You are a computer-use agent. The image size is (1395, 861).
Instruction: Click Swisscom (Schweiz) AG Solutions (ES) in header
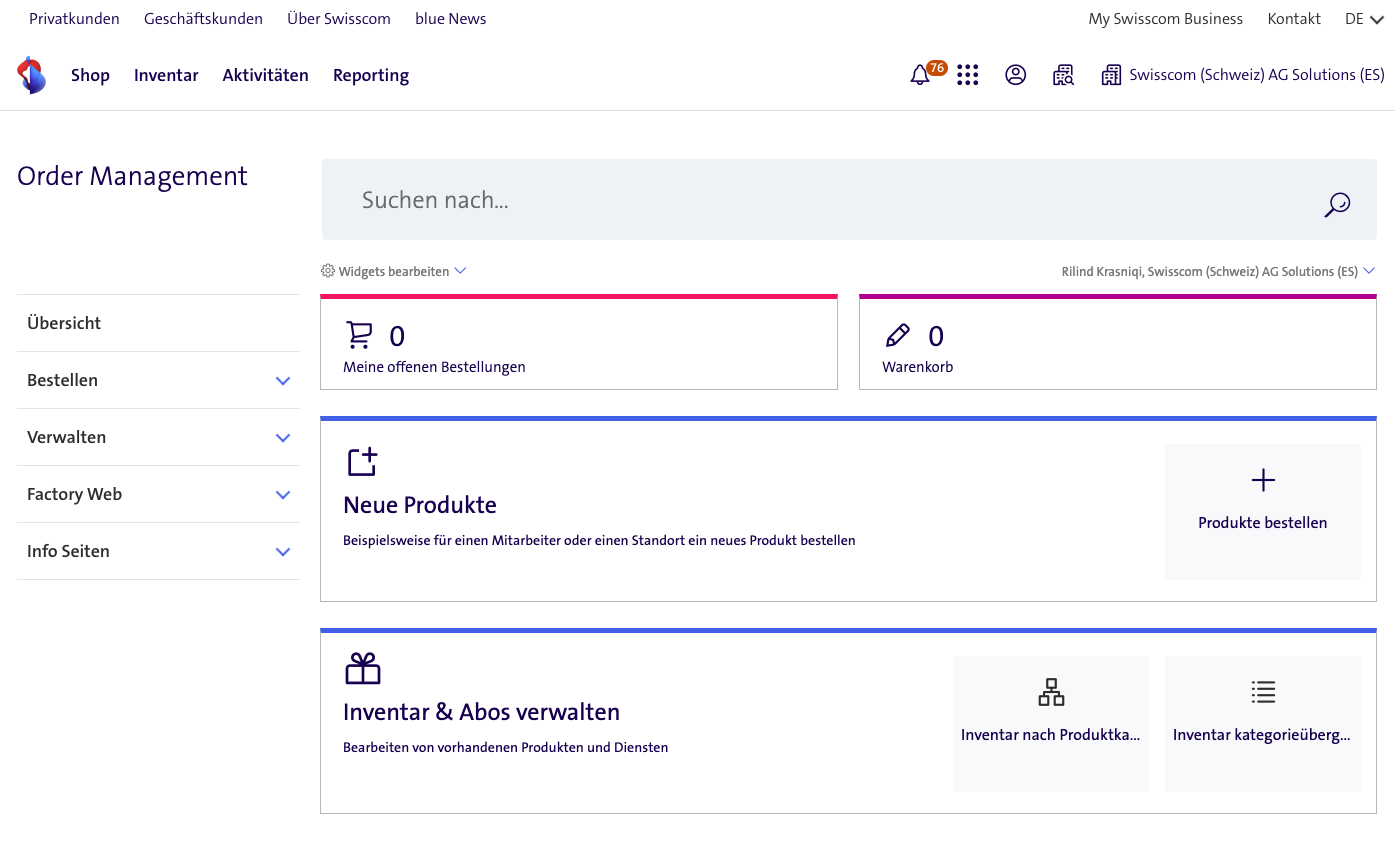click(1257, 75)
